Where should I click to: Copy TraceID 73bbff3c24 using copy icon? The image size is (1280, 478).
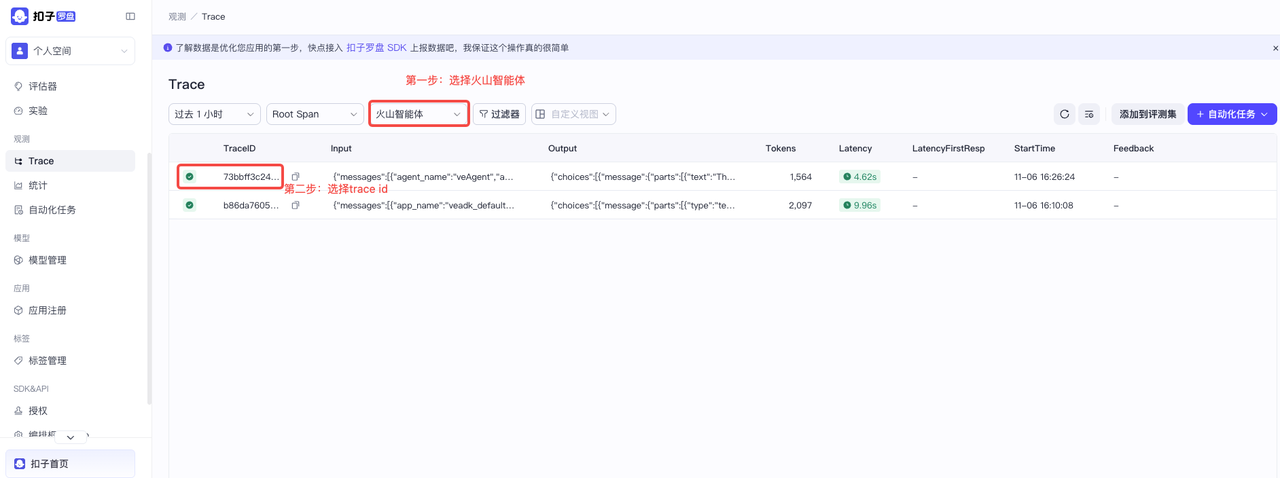(x=295, y=177)
